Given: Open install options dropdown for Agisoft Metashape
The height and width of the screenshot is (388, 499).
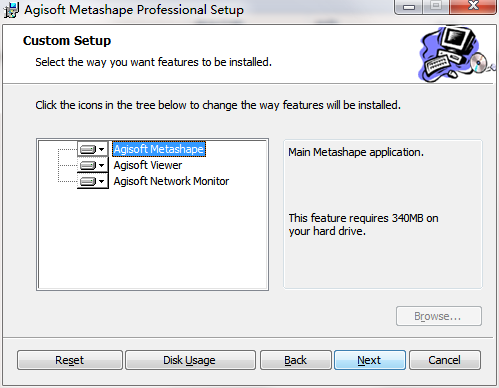Looking at the screenshot, I should (93, 149).
